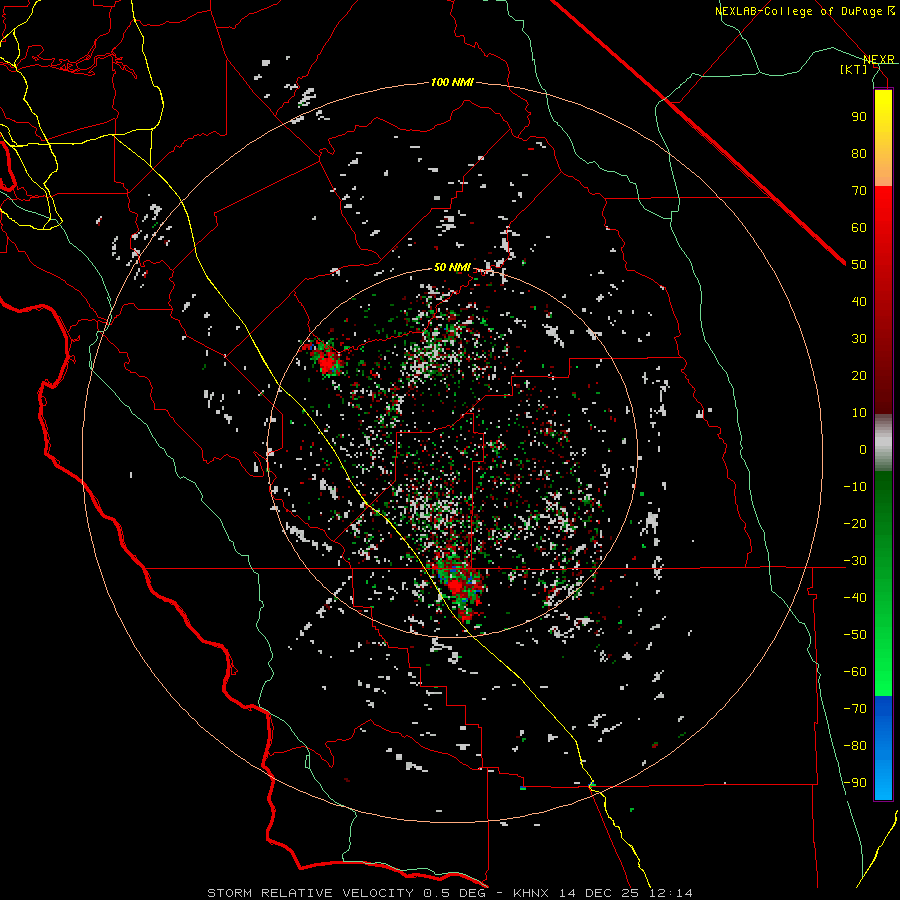Click the "-20" value on the velocity scale

tap(855, 524)
